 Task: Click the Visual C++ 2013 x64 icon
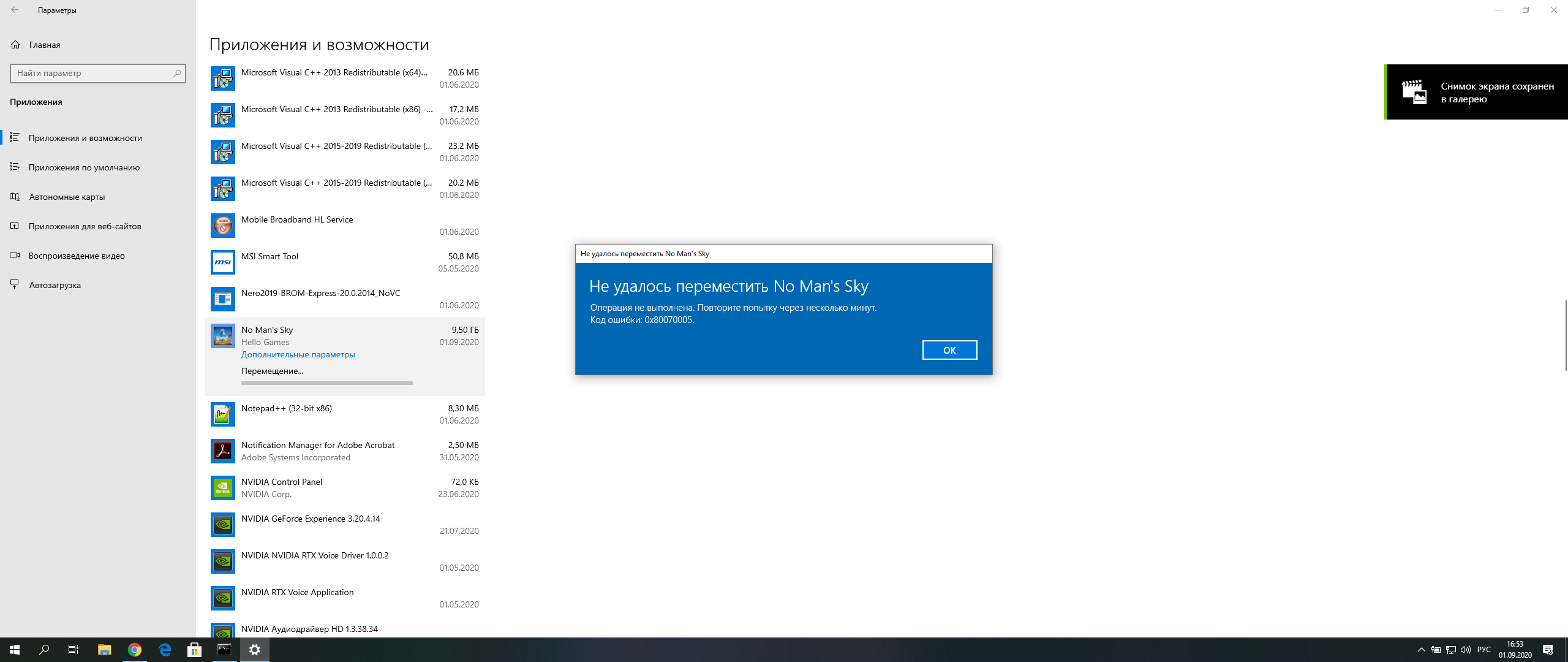(x=223, y=78)
